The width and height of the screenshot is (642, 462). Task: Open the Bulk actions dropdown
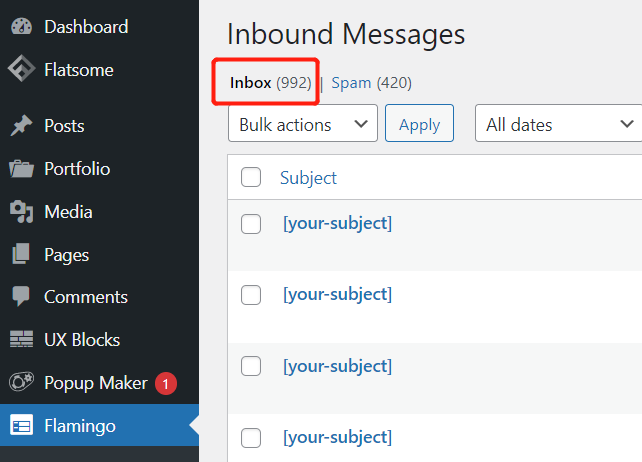303,125
